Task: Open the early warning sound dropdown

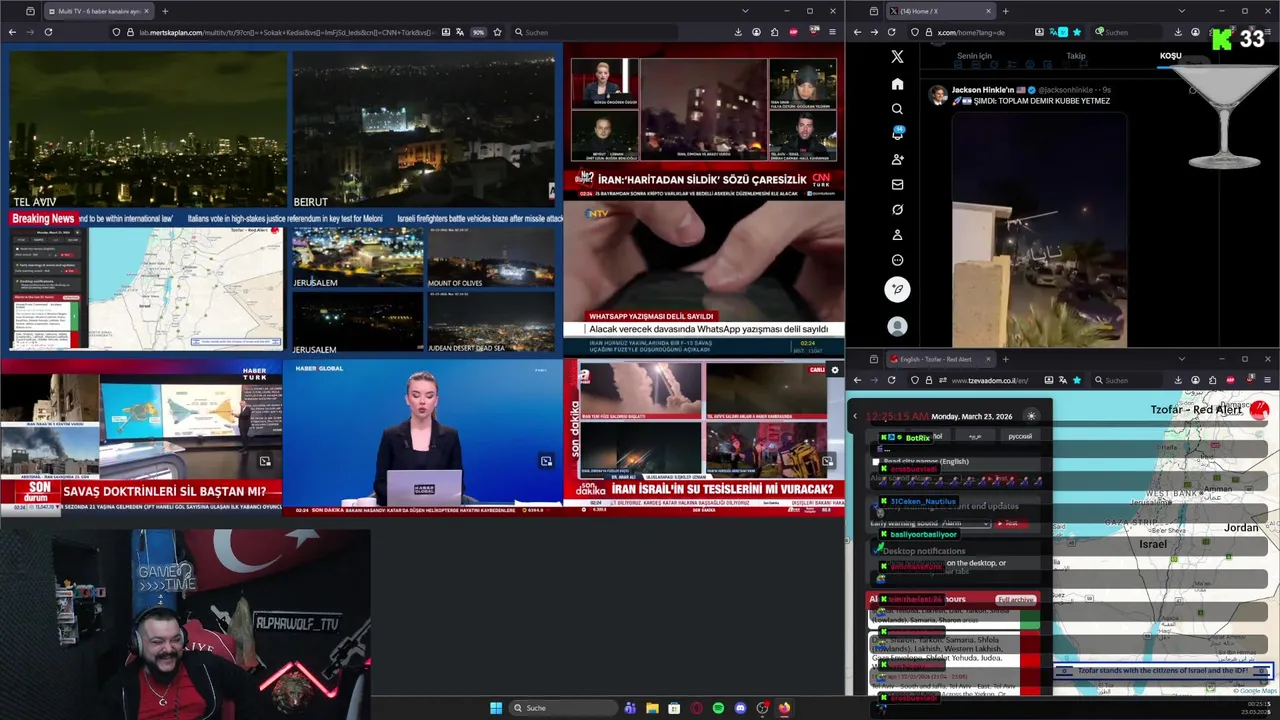Action: (x=965, y=523)
